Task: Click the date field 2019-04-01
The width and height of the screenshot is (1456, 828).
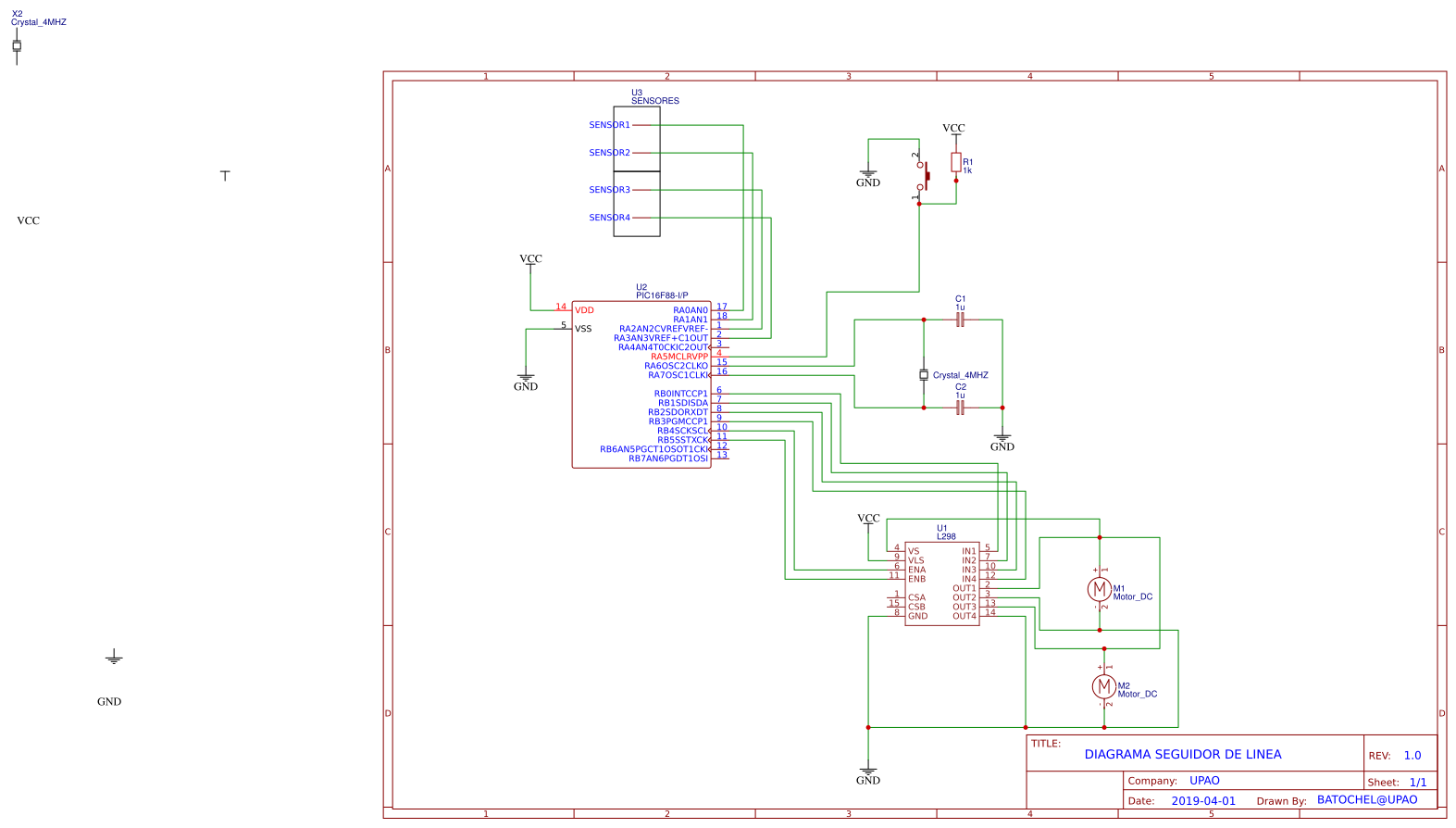Action: point(1203,801)
